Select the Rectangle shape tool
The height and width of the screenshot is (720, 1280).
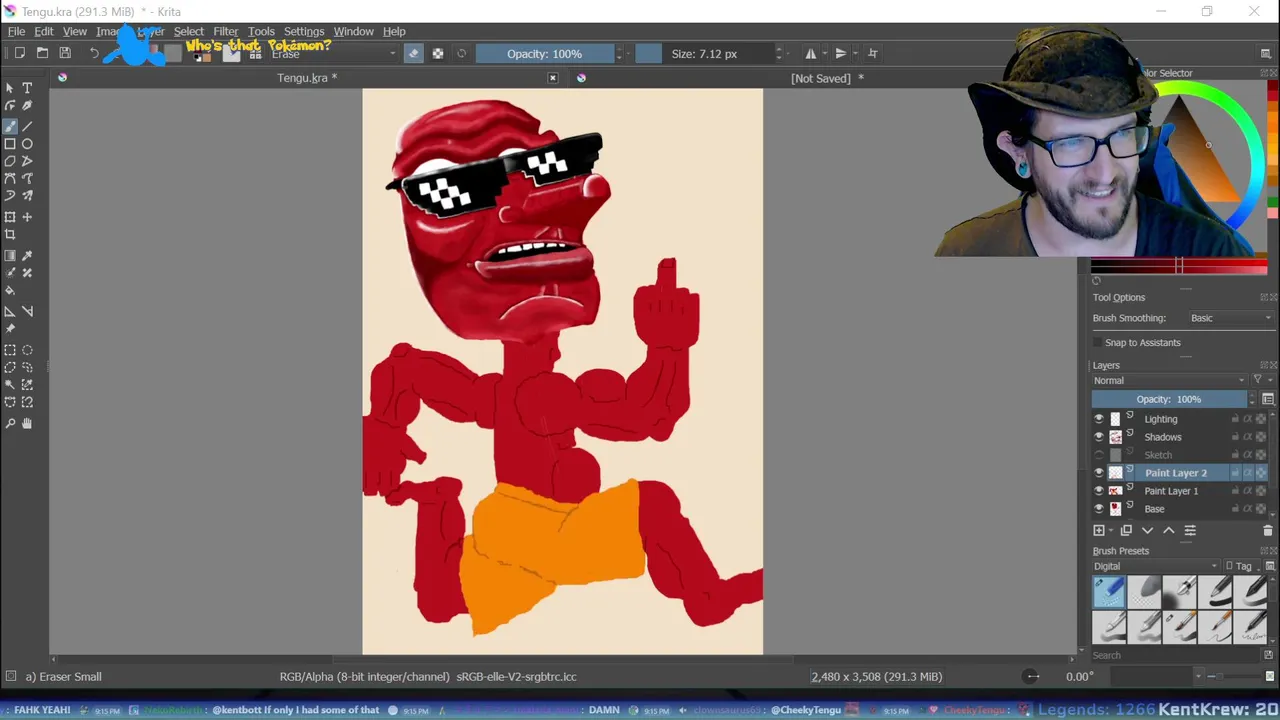tap(10, 144)
